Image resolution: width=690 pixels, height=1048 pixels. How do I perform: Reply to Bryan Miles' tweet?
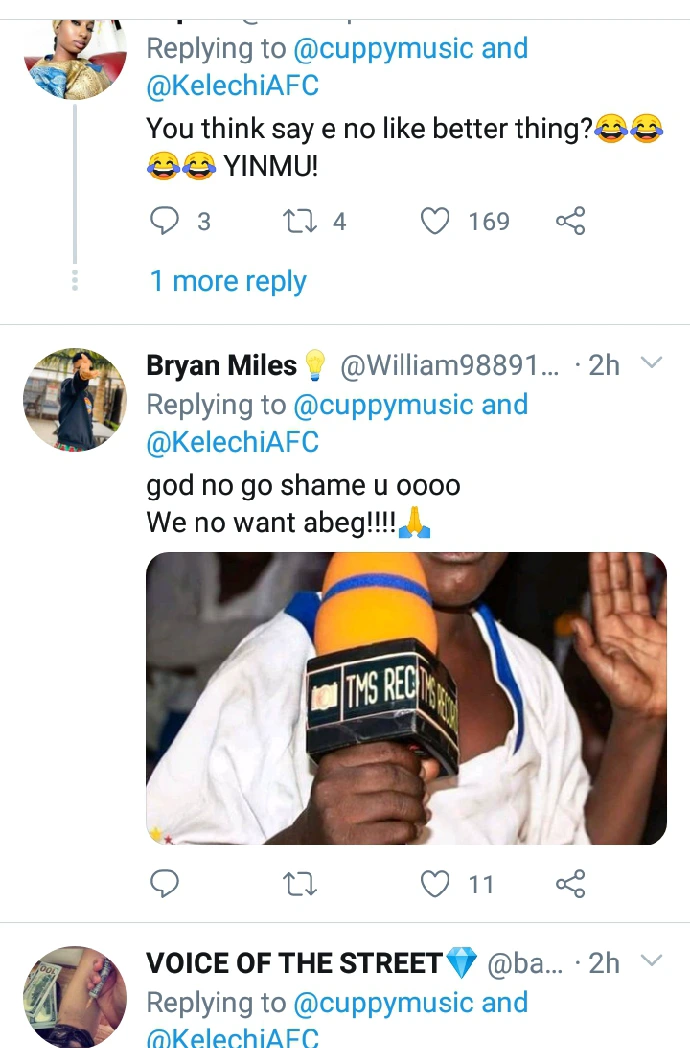coord(164,883)
